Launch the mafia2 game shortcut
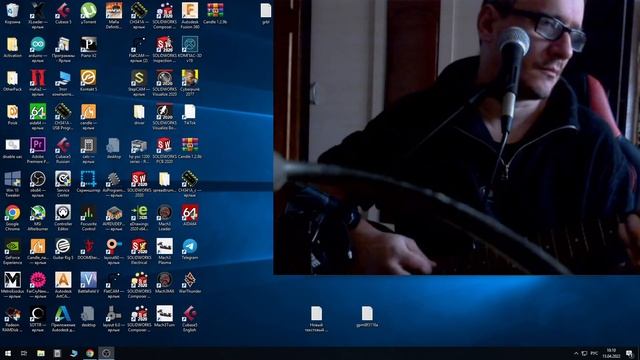Screen dimensions: 640x360 38,83
